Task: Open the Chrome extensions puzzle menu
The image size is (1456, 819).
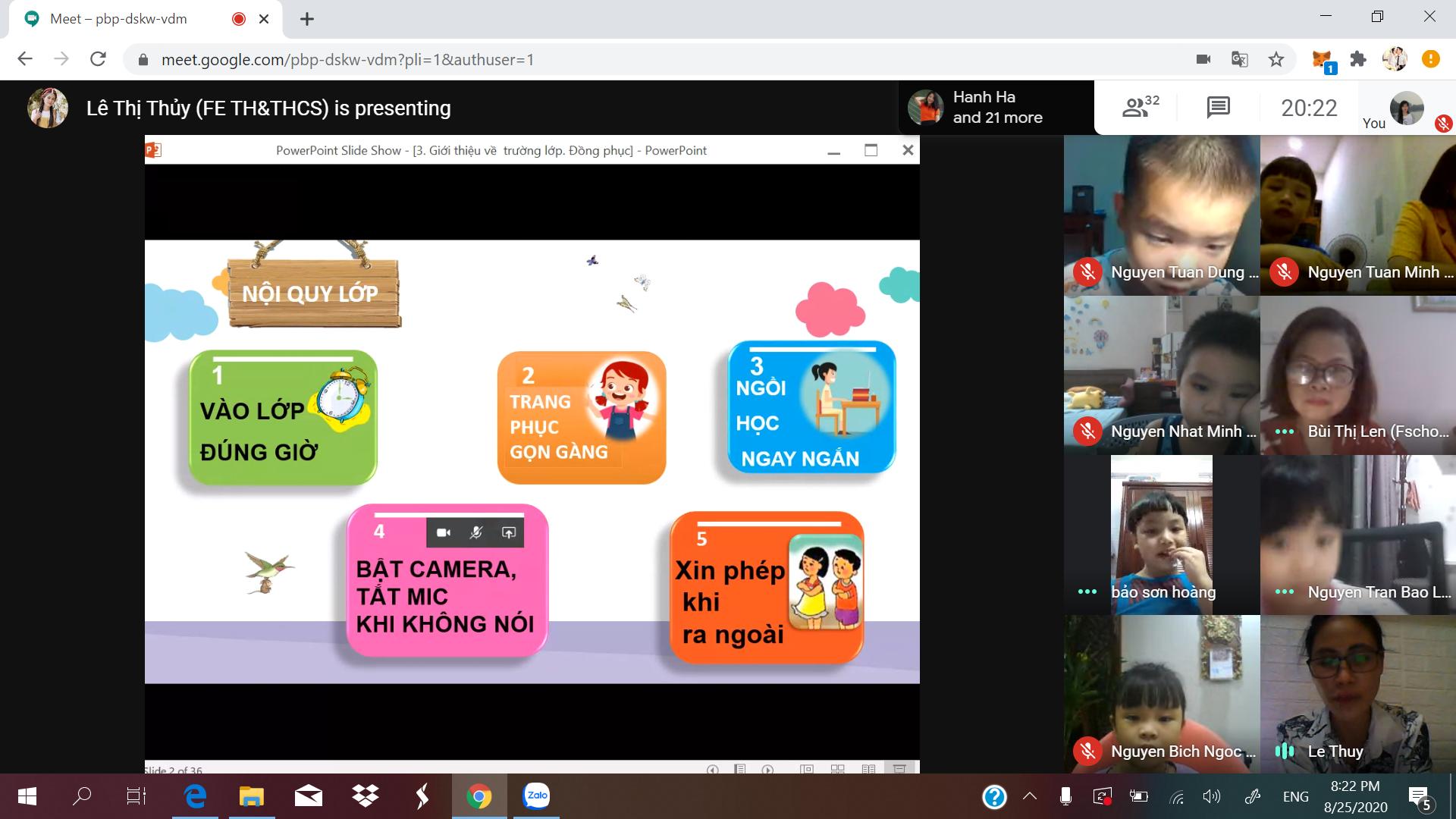Action: 1358,59
